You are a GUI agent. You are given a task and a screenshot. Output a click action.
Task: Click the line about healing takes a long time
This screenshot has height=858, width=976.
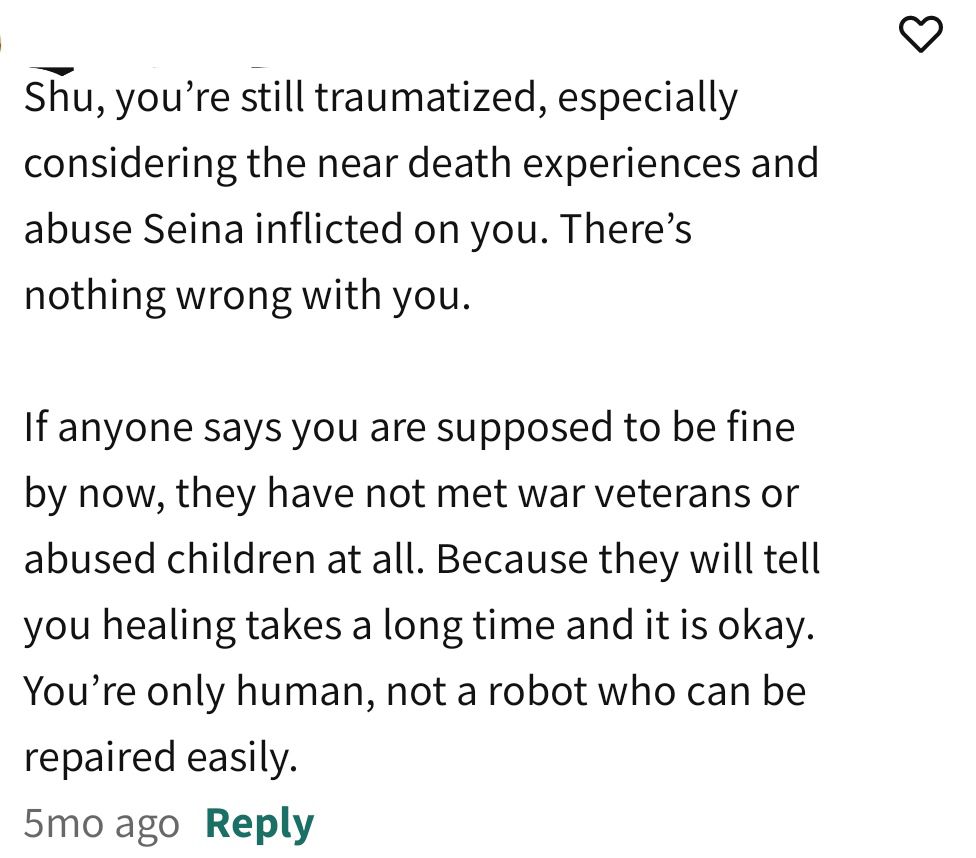(419, 626)
